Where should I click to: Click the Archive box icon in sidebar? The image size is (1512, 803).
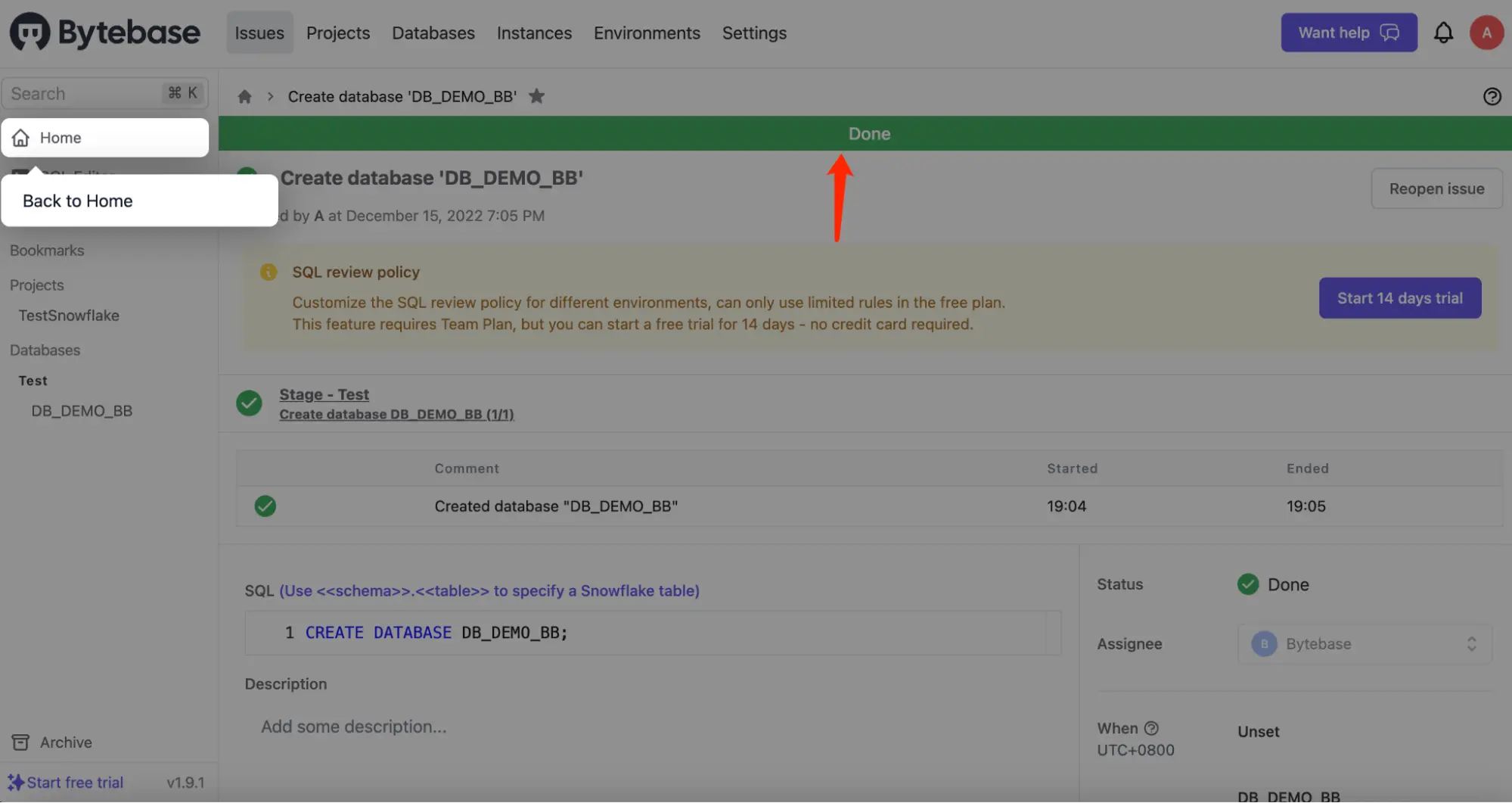pos(20,742)
